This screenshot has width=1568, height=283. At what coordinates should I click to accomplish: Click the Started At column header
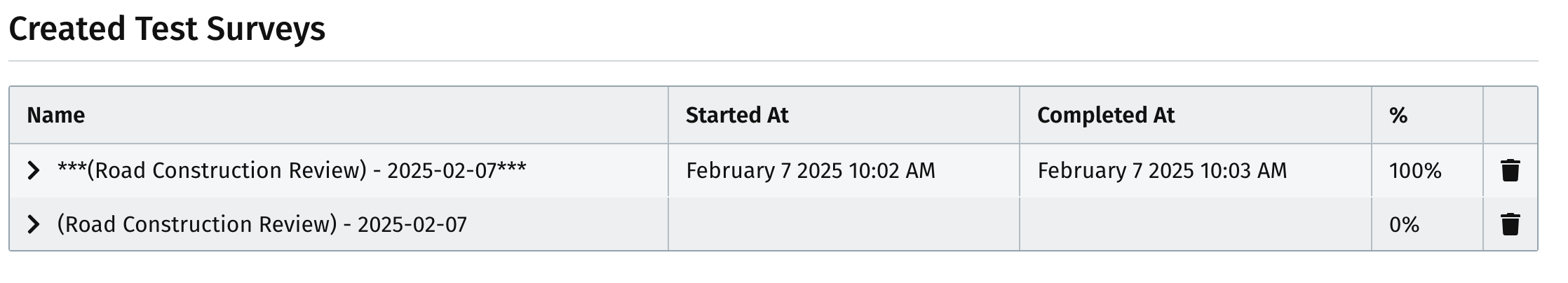pos(737,115)
